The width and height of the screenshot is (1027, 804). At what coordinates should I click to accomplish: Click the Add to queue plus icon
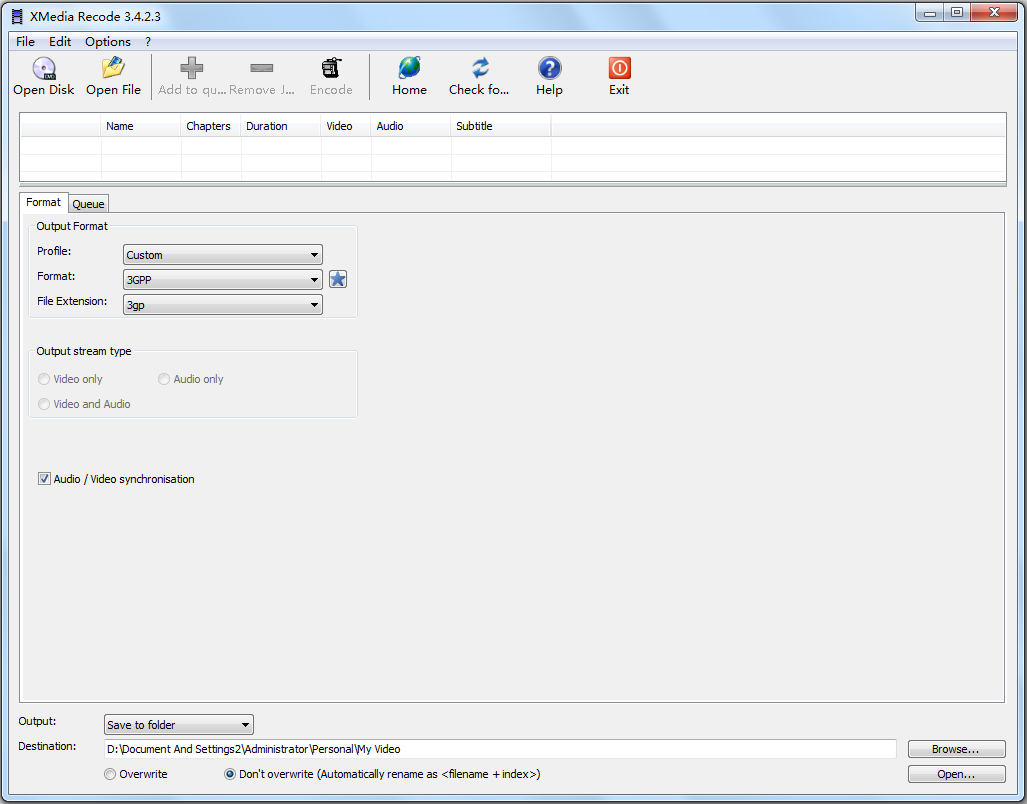pos(191,68)
